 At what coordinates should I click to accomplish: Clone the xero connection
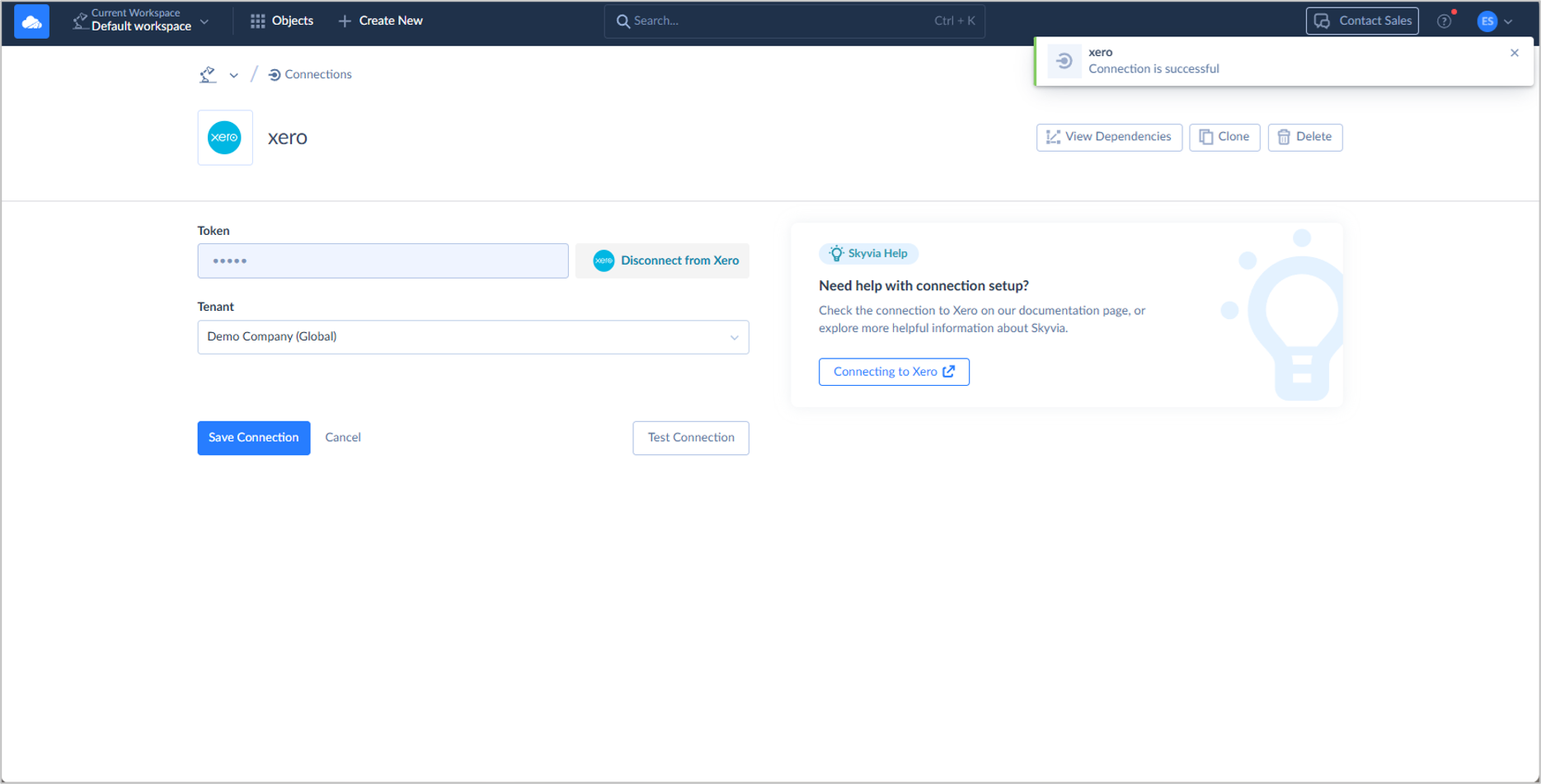[1224, 137]
